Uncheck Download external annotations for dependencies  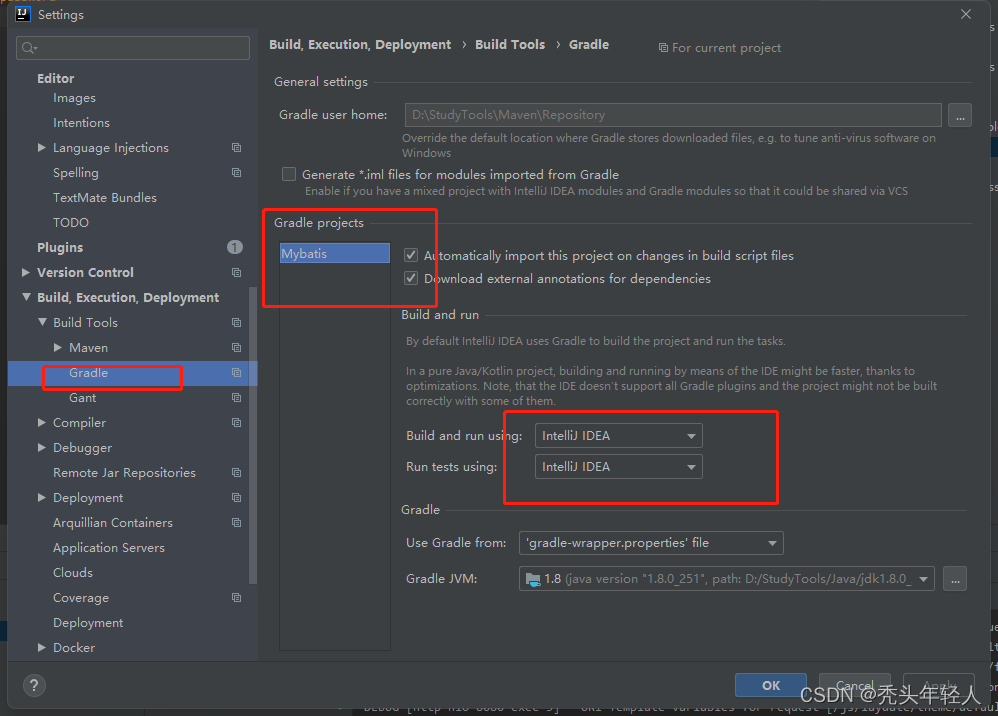[x=411, y=278]
